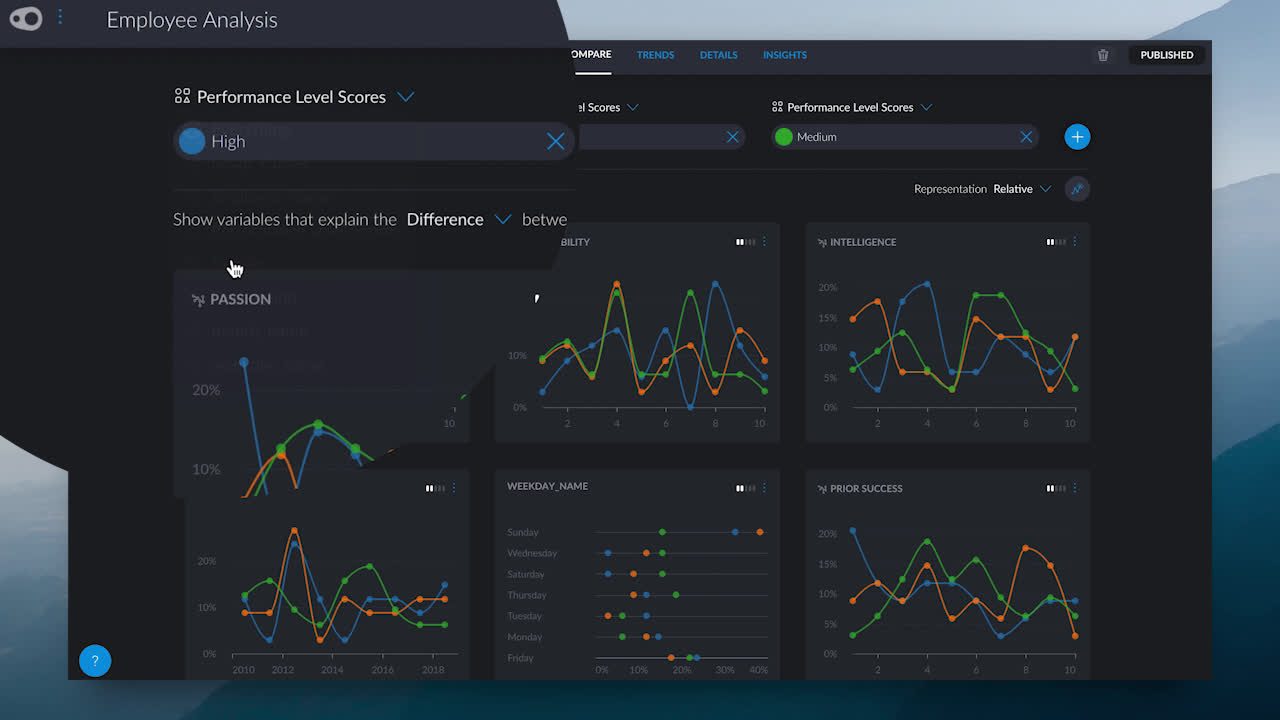Open the Performance Level Scores dropdown

point(406,97)
